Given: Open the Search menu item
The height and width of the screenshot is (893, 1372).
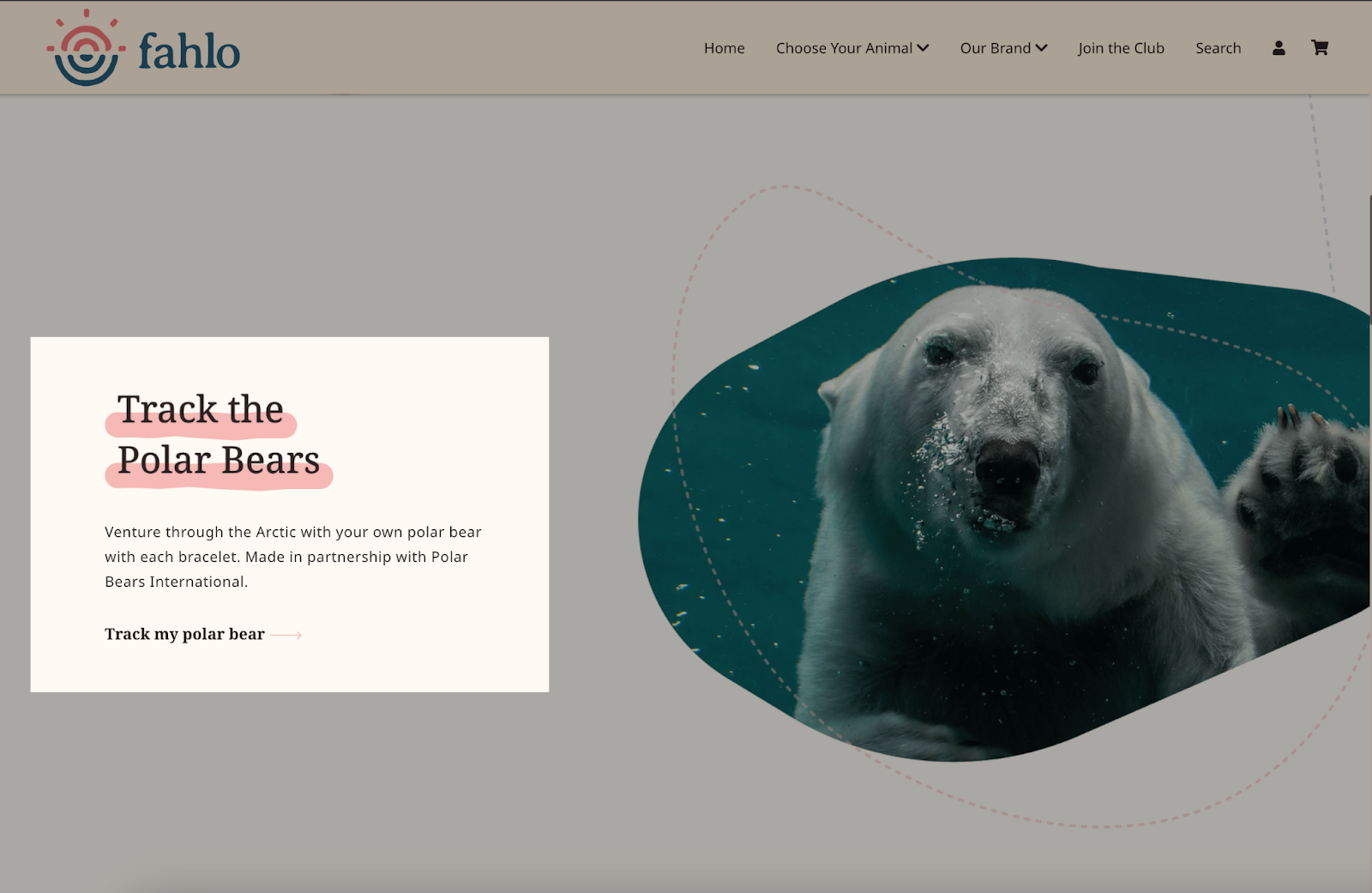Looking at the screenshot, I should 1219,48.
